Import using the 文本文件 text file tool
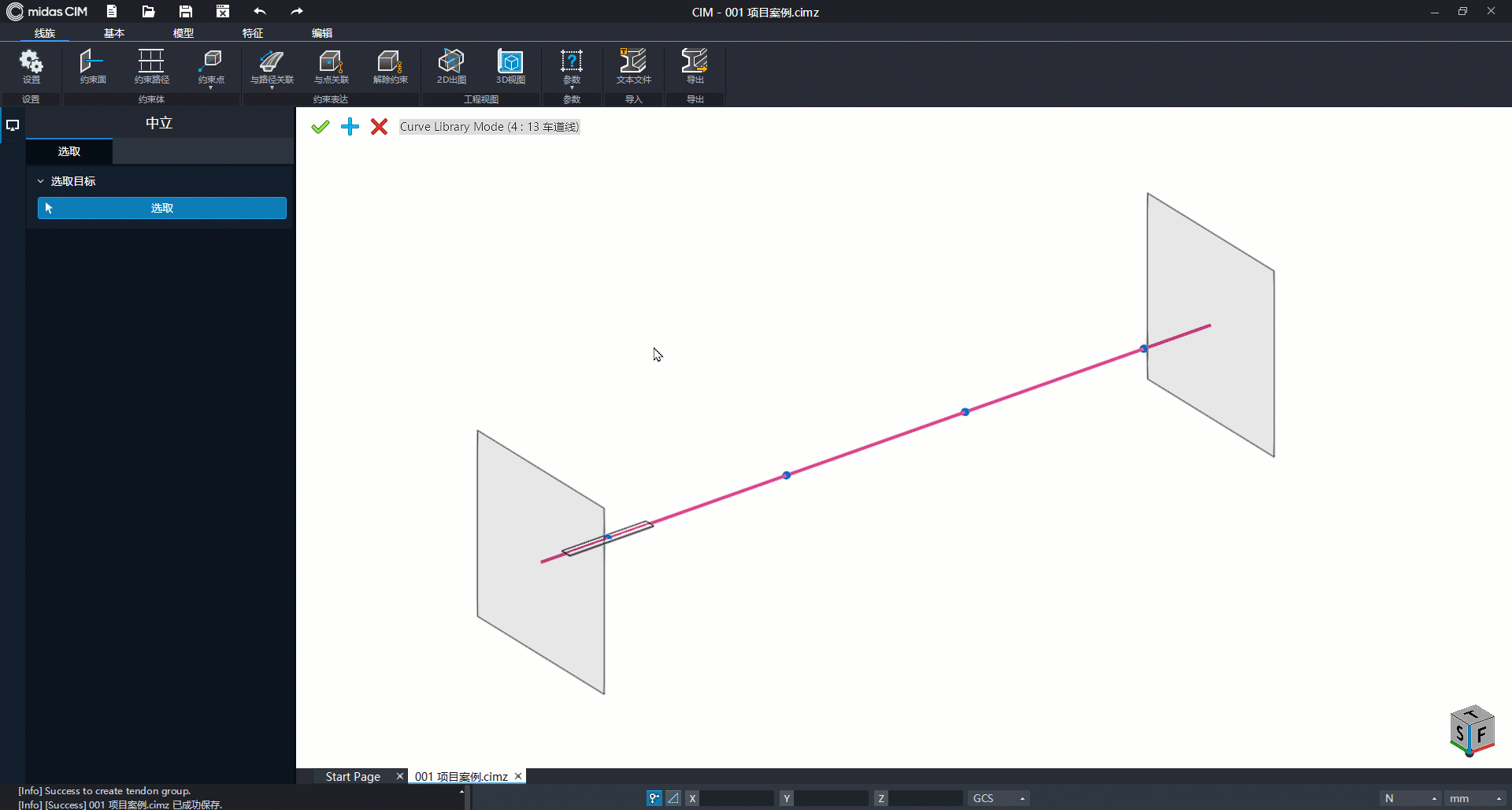Image resolution: width=1512 pixels, height=810 pixels. click(633, 66)
